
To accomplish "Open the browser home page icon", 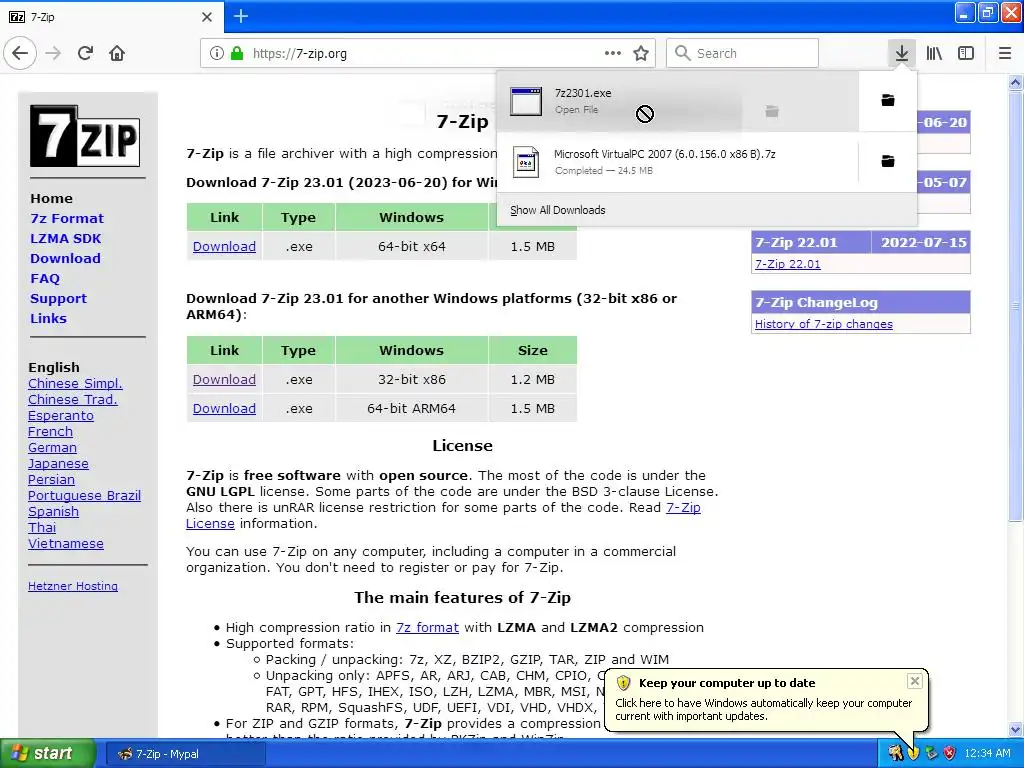I will (117, 53).
